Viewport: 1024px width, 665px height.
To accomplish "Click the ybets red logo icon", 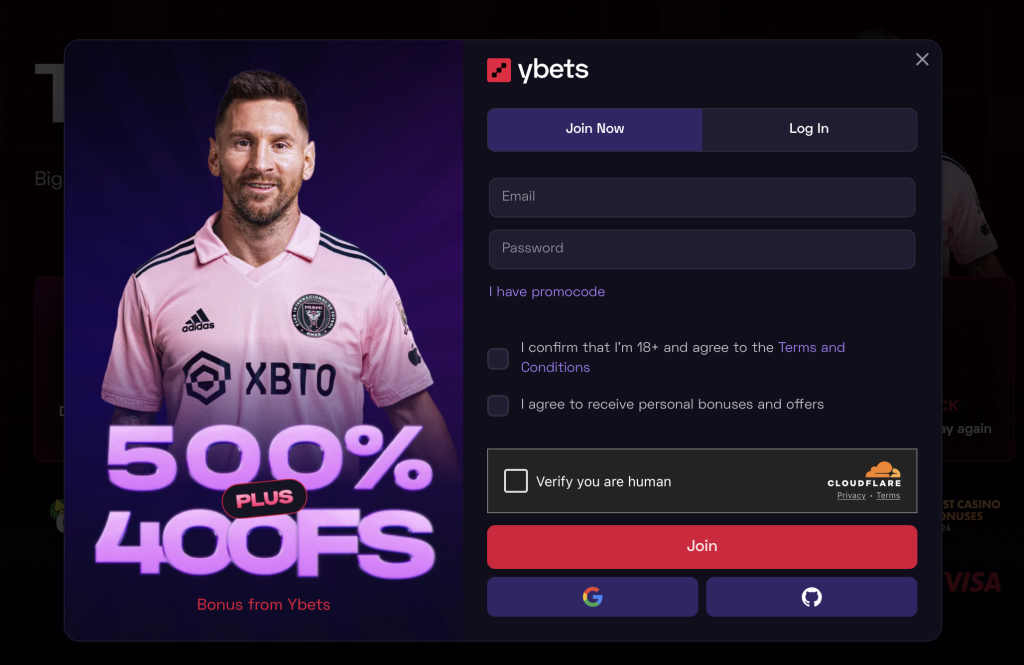I will (x=499, y=70).
